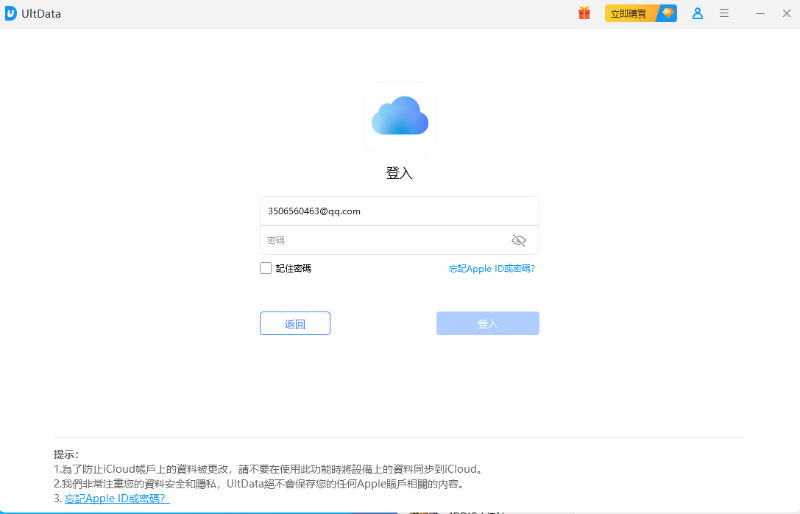Open the forgot Apple ID link in tips

tap(117, 498)
